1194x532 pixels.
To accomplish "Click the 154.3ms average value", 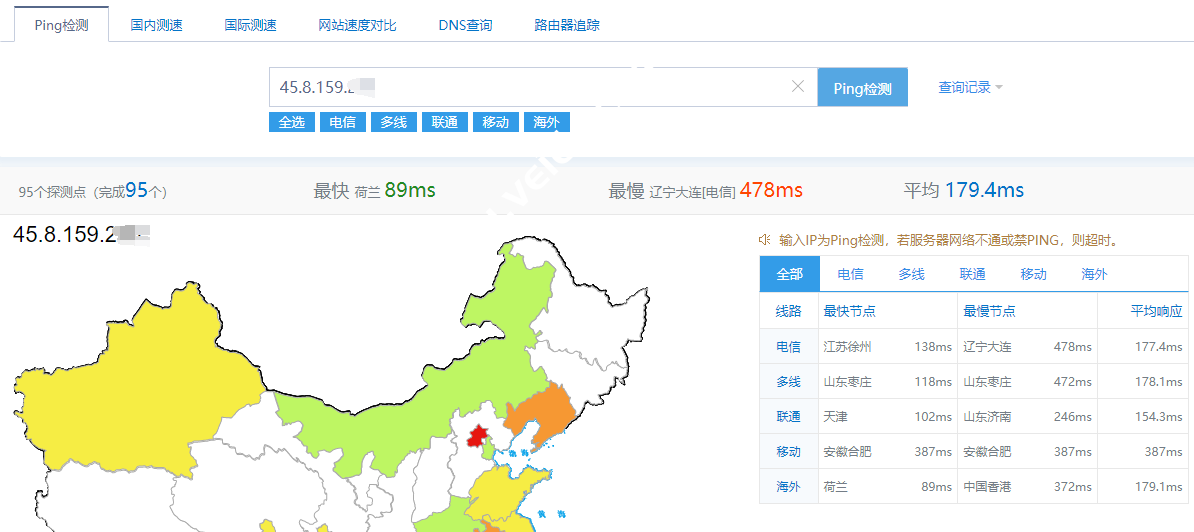I will (1158, 417).
